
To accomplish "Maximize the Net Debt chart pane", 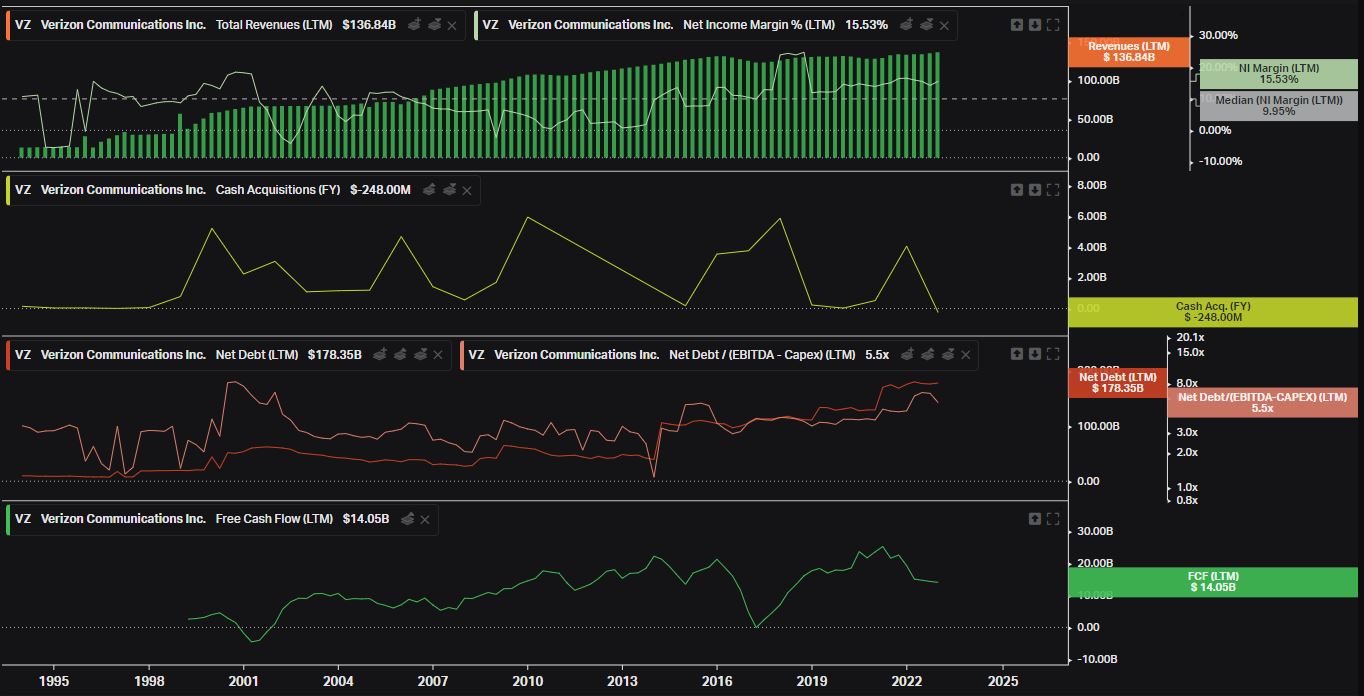I will coord(1053,355).
